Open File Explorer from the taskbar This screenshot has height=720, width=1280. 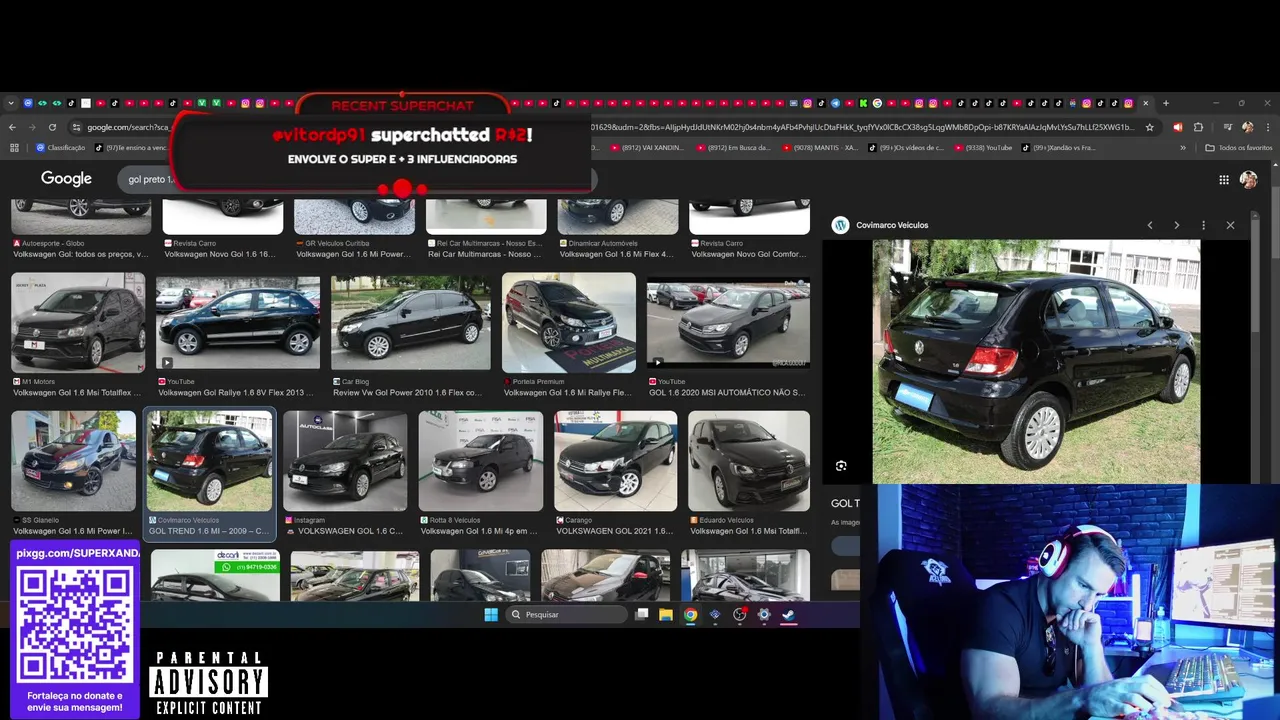[666, 615]
